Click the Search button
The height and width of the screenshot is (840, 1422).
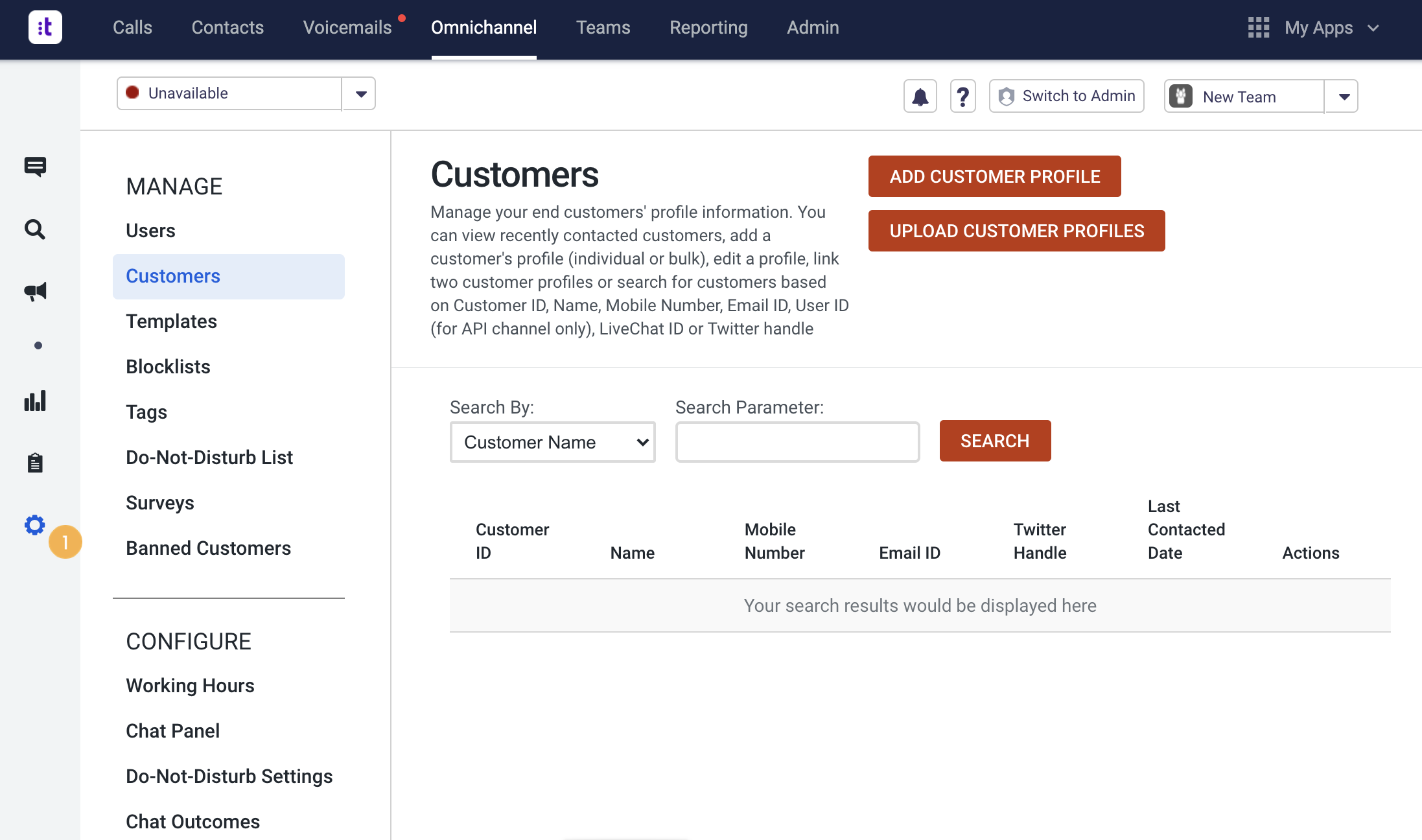click(x=996, y=441)
